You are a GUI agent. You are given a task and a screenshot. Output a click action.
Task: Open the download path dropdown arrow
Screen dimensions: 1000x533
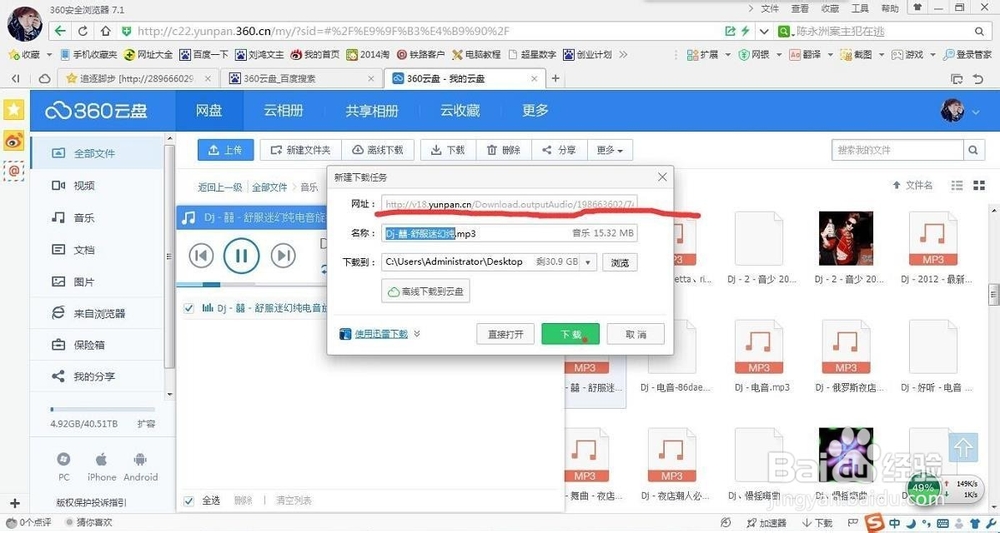point(587,262)
